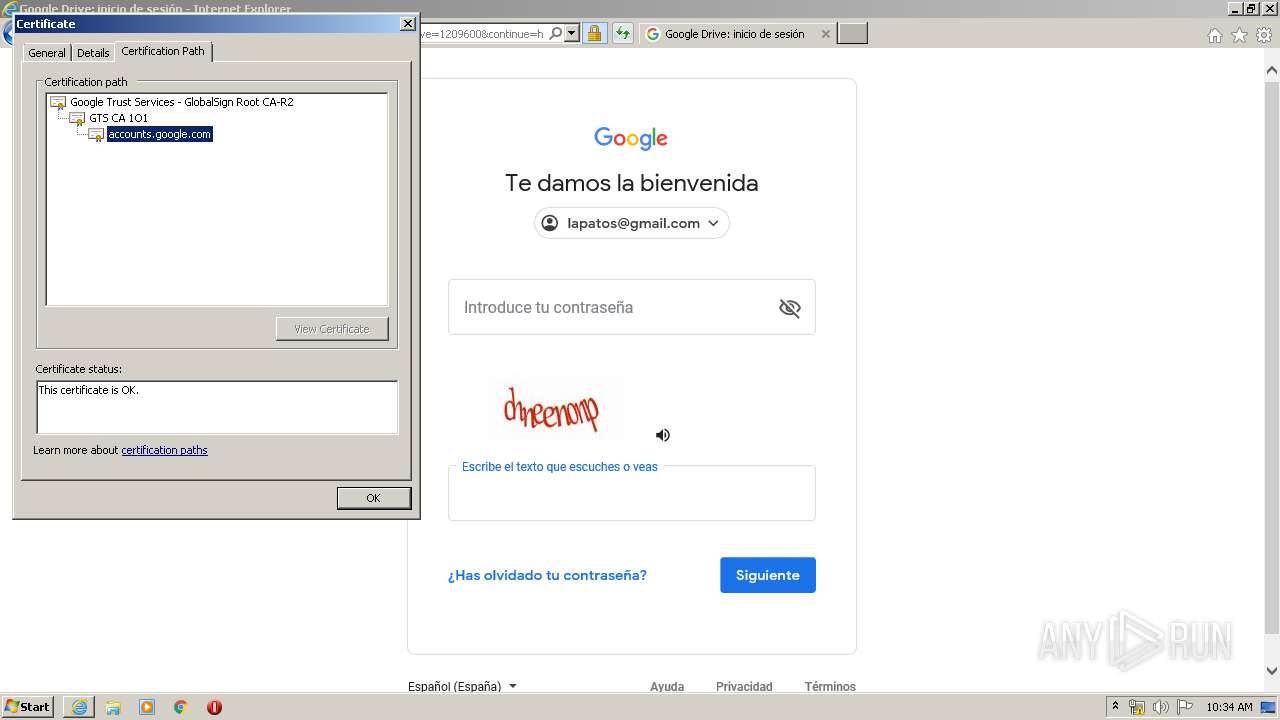Open the Términos link

830,686
